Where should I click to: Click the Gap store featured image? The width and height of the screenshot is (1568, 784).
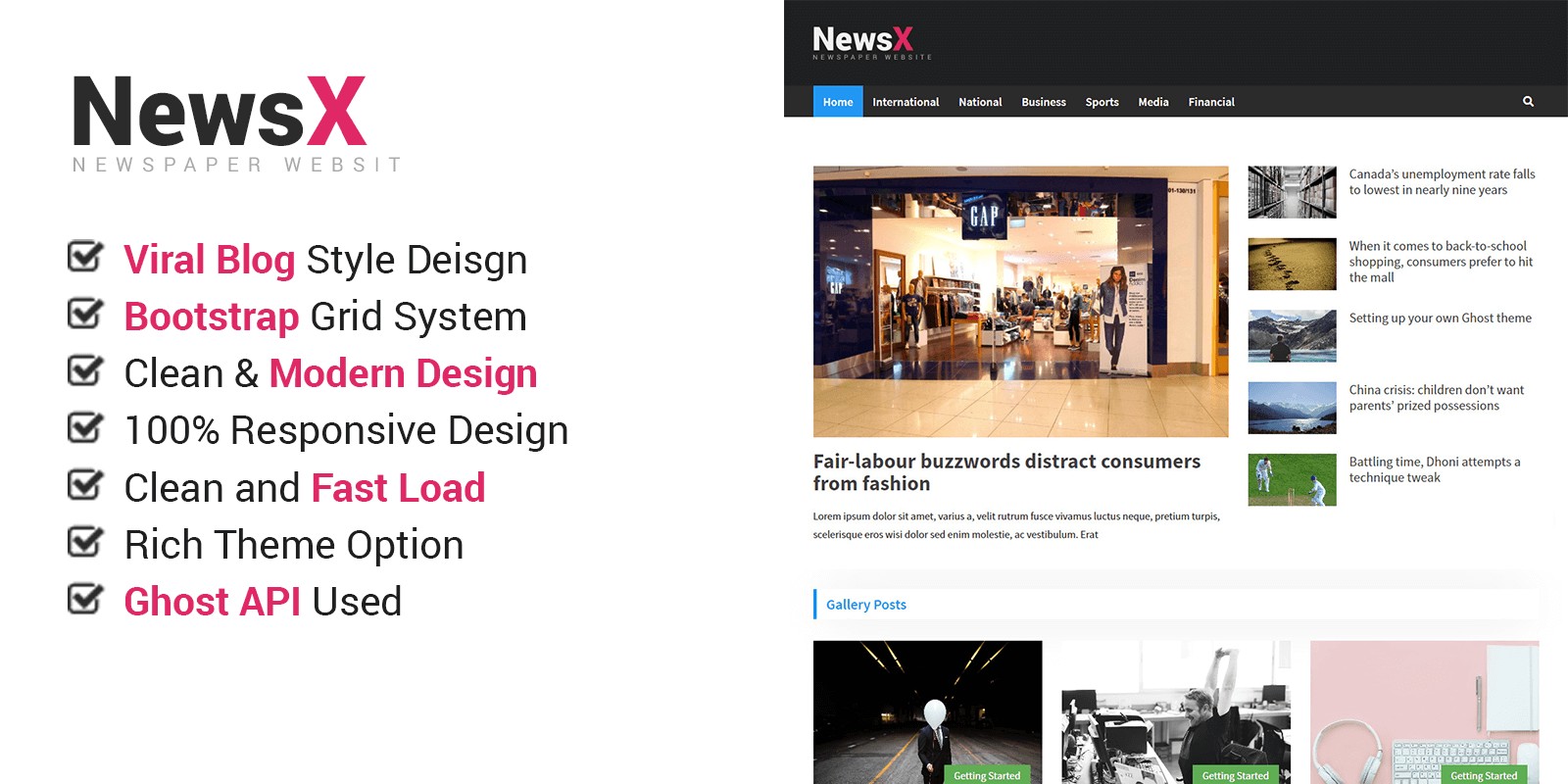[x=1020, y=301]
